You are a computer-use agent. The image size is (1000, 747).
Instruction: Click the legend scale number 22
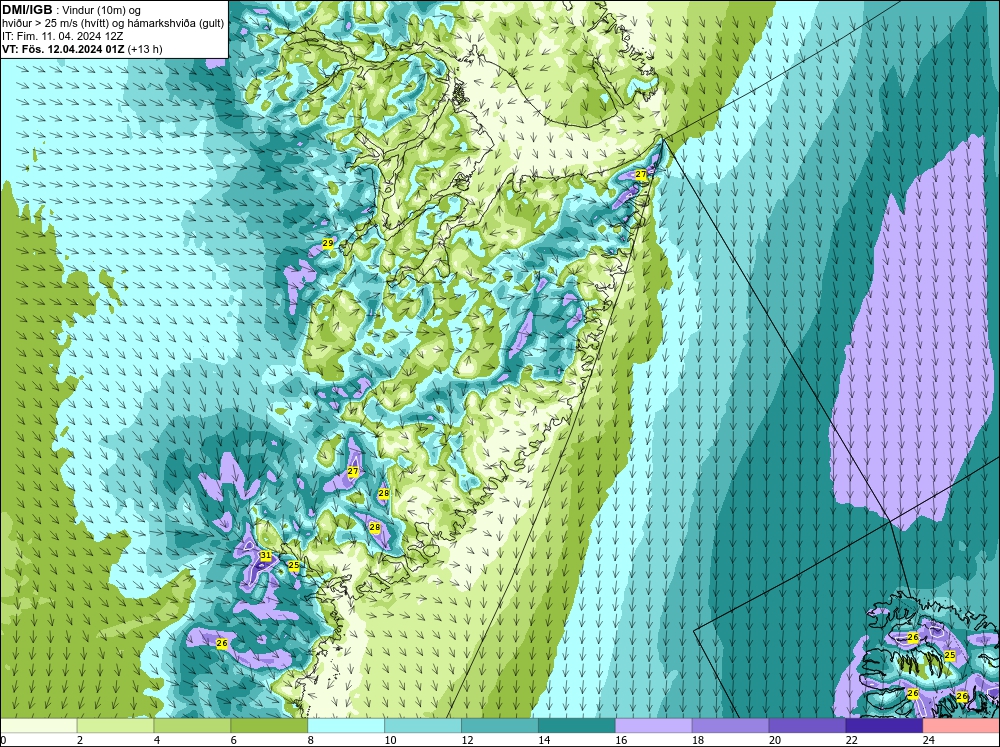[x=852, y=740]
